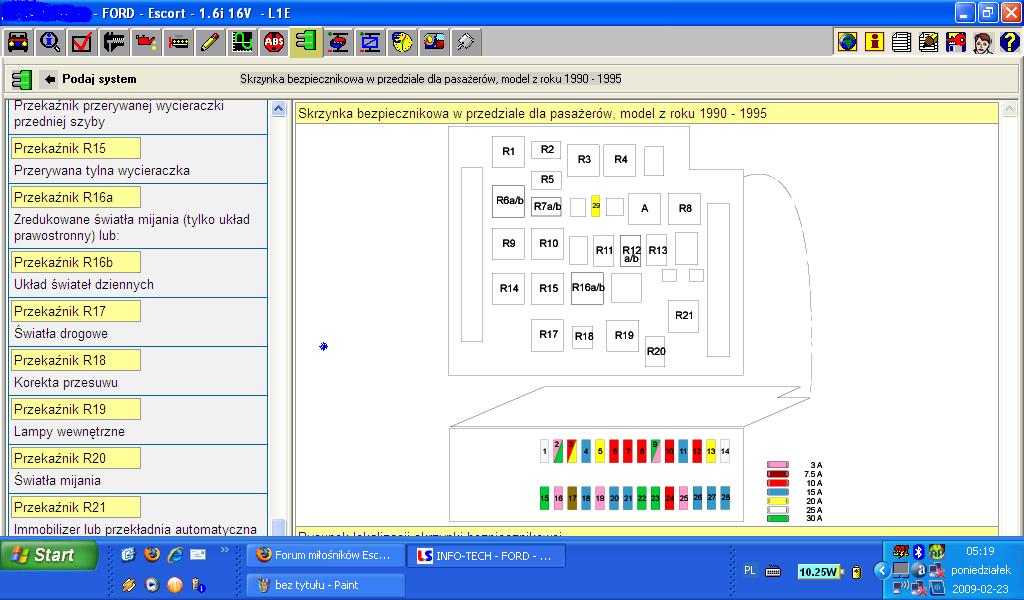This screenshot has height=600, width=1024.
Task: Open the ABS system section
Action: coord(274,42)
